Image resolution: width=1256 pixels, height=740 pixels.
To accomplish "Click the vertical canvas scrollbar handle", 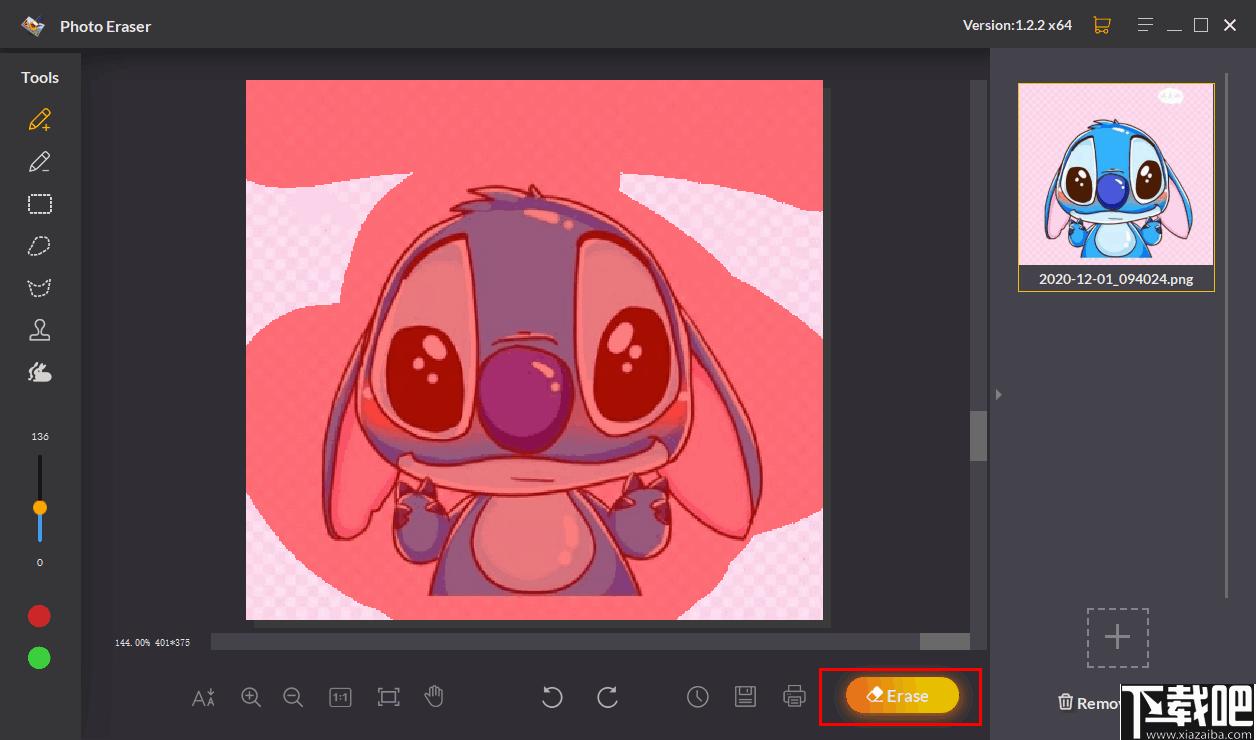I will [x=978, y=437].
